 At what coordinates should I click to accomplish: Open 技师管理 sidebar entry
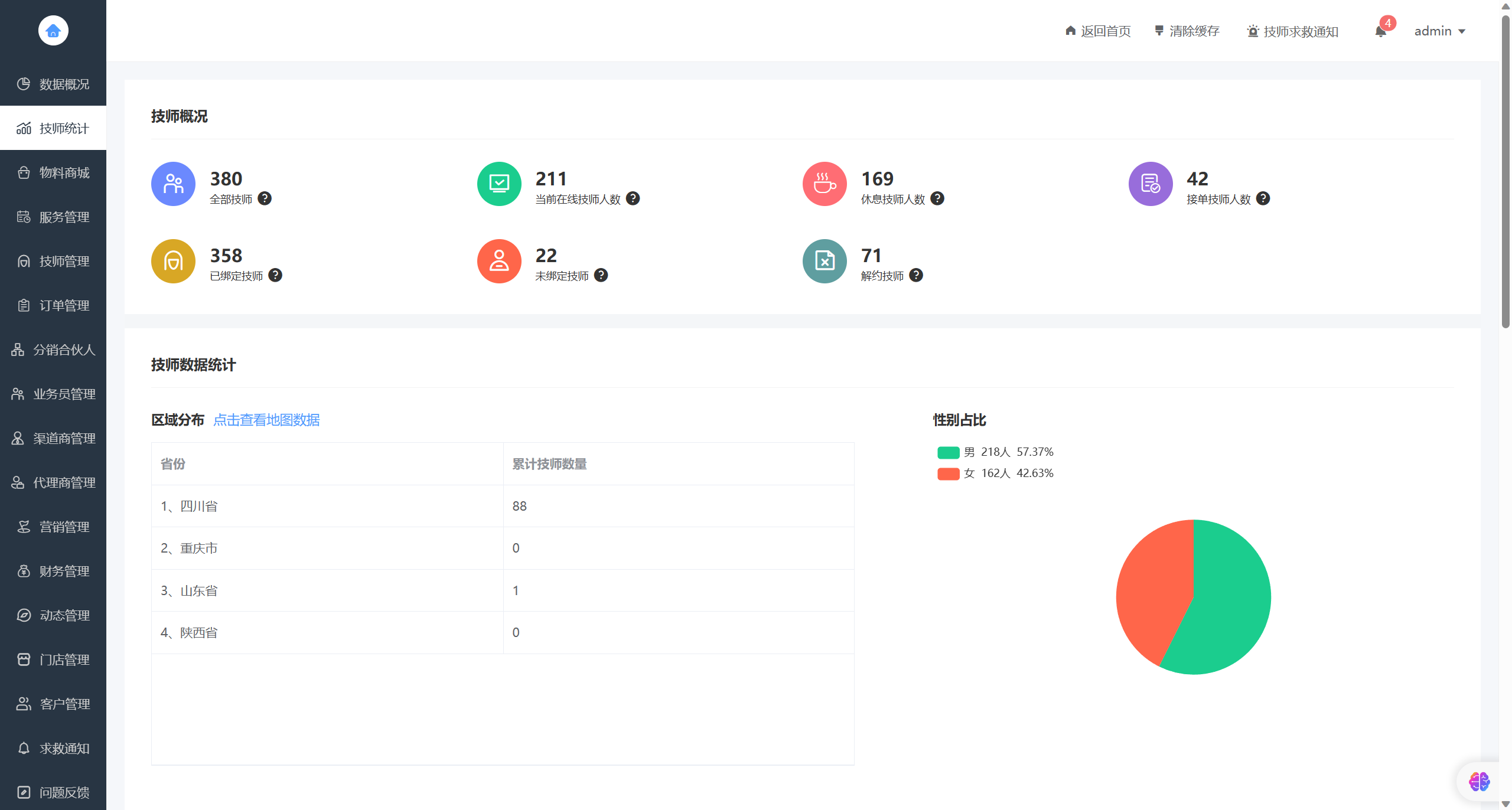[x=53, y=261]
